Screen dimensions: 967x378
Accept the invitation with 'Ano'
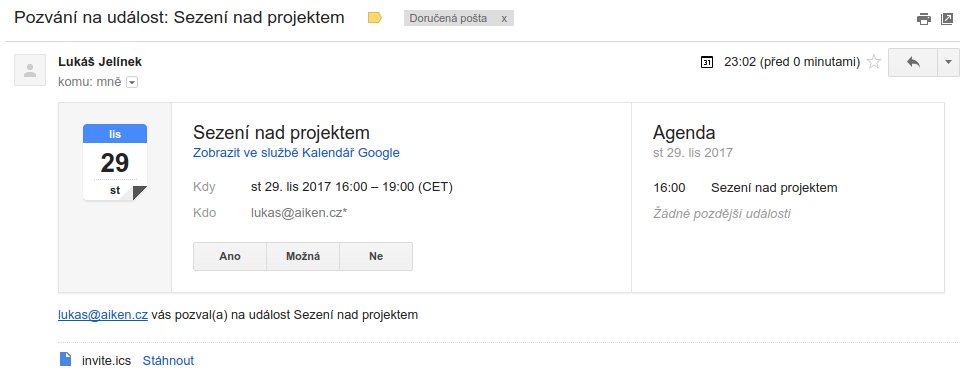coord(230,257)
